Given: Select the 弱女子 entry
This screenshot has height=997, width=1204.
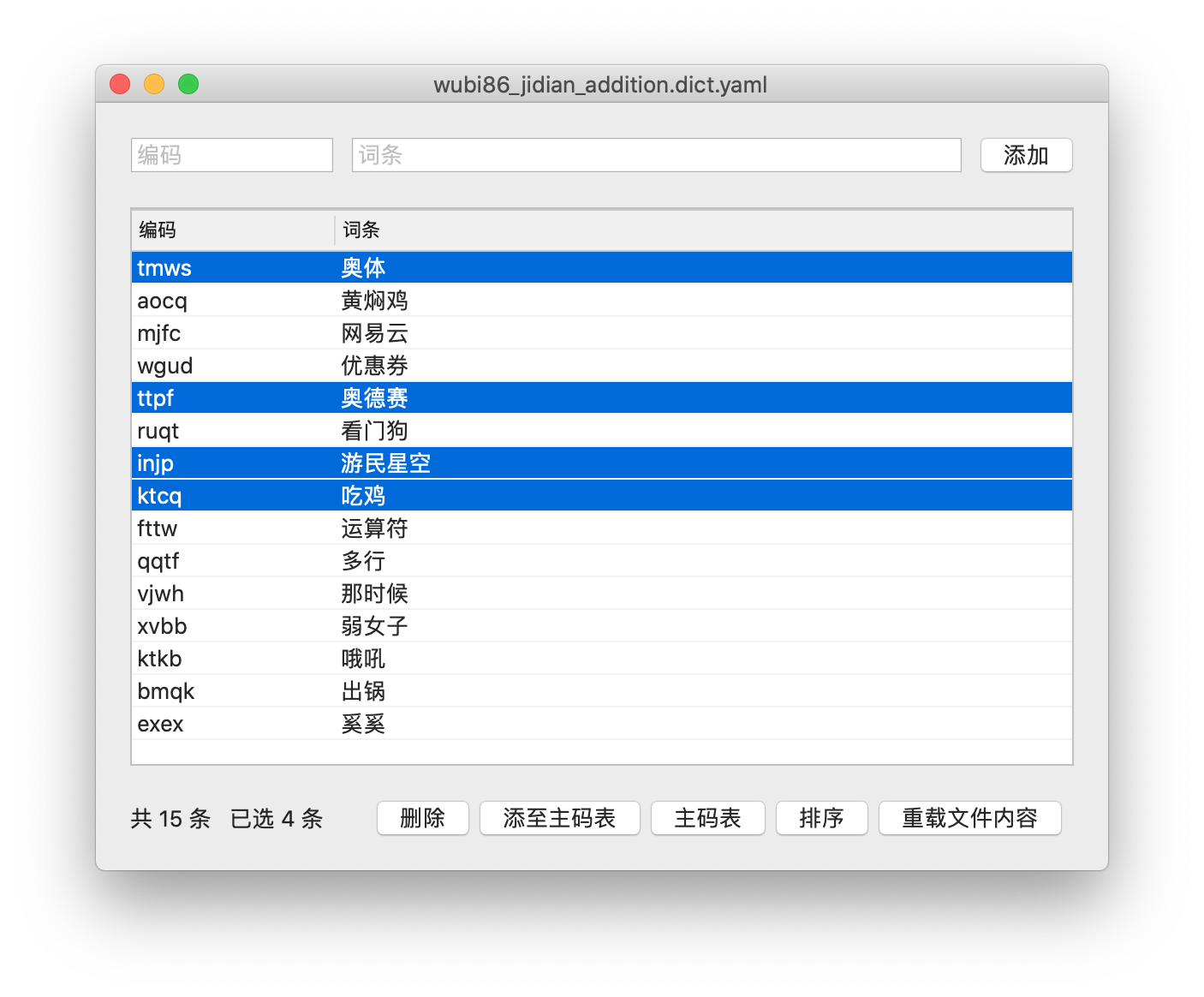Looking at the screenshot, I should (x=602, y=626).
